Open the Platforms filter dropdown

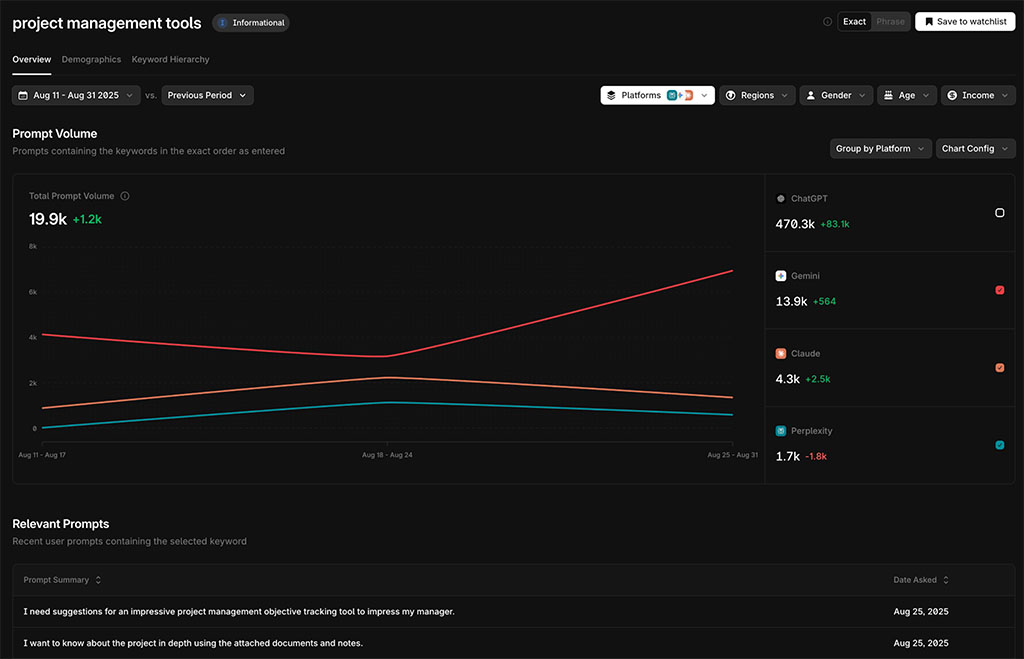tap(657, 94)
